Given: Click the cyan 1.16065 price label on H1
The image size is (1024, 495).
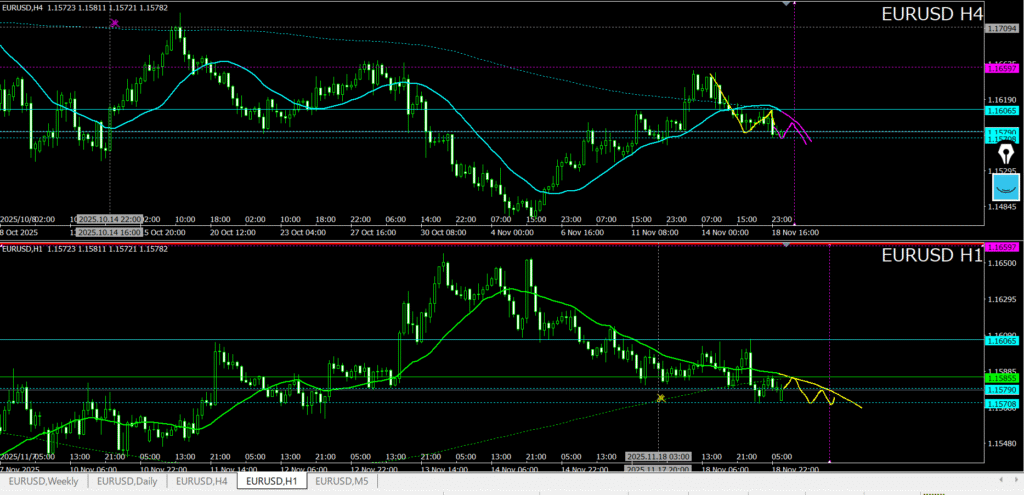Looking at the screenshot, I should pos(1003,340).
